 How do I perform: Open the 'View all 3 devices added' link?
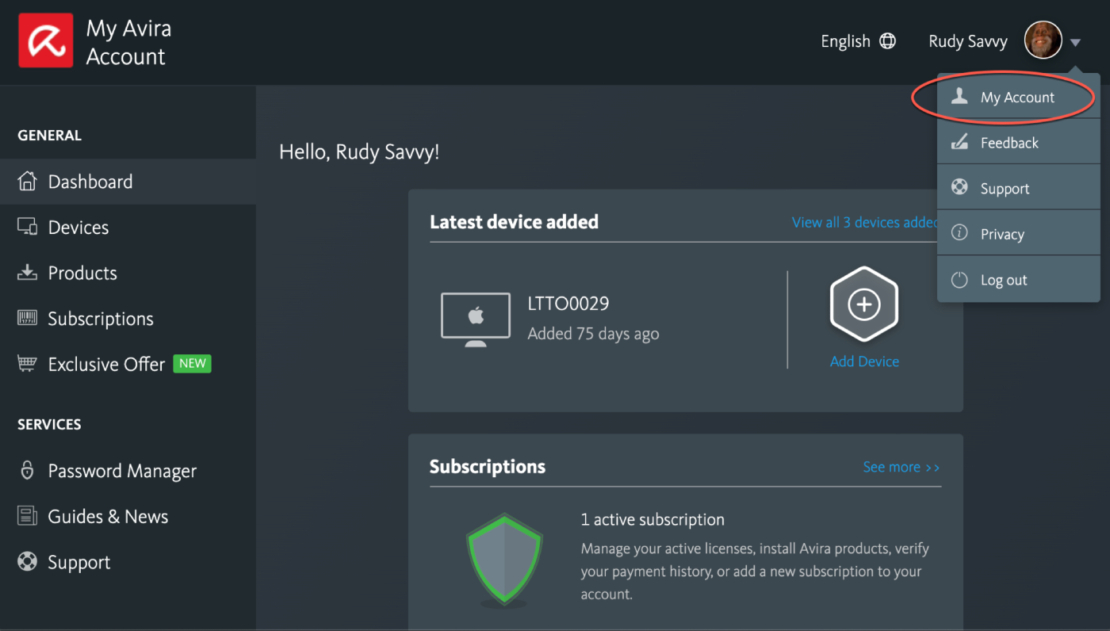(864, 222)
